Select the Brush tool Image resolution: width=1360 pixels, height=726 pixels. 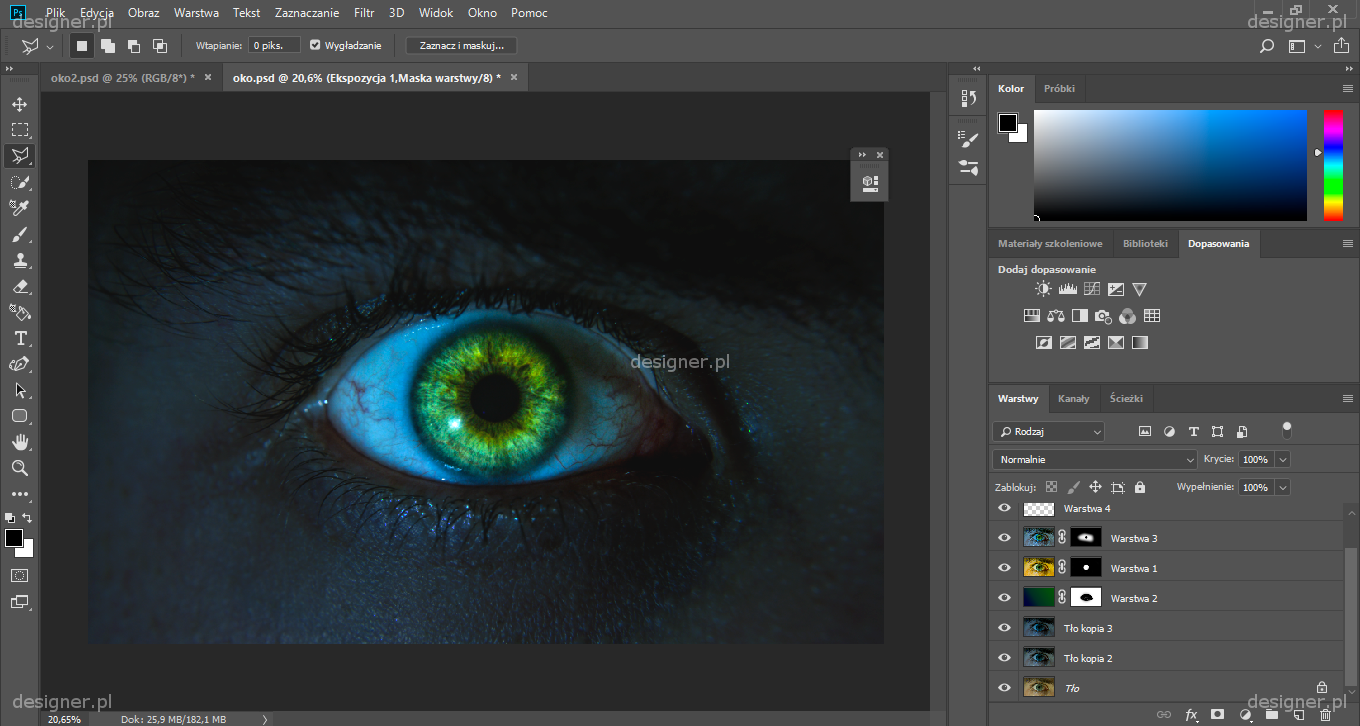click(x=19, y=235)
